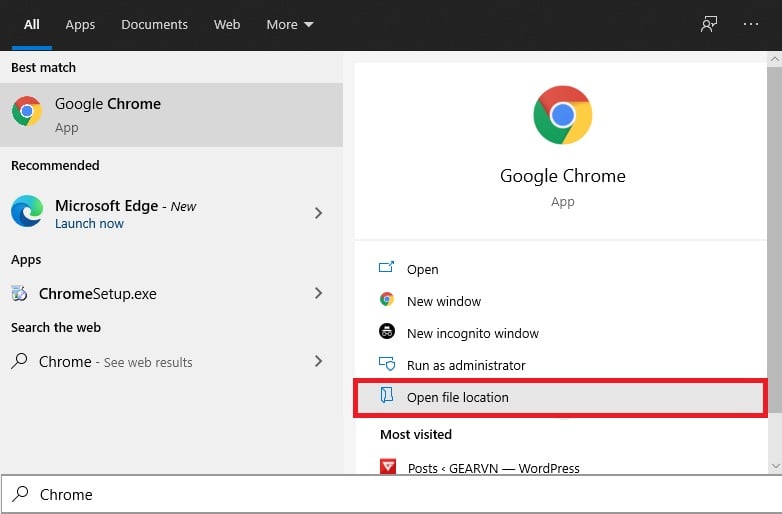
Task: Click the New window Chrome icon
Action: (x=387, y=299)
